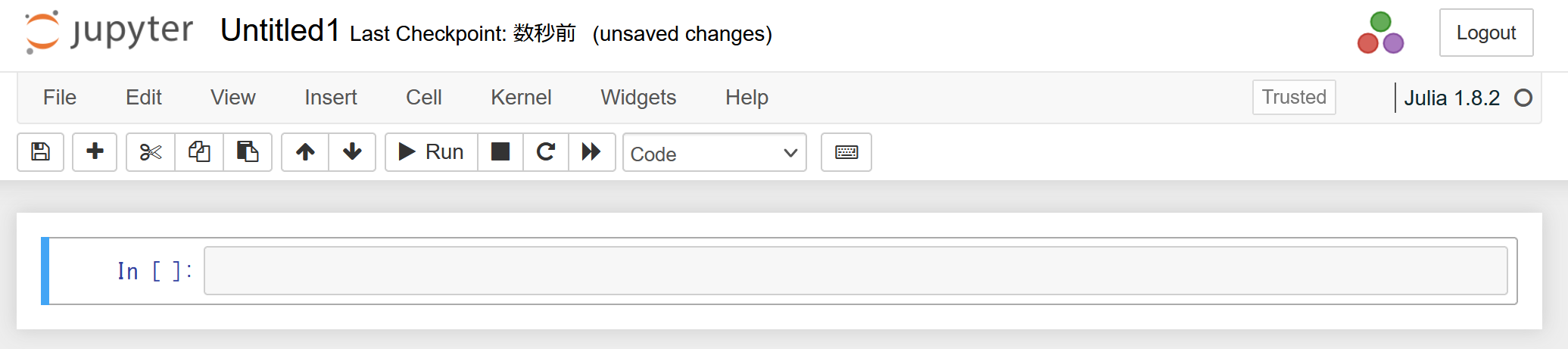
Task: Open the File menu
Action: (x=60, y=98)
